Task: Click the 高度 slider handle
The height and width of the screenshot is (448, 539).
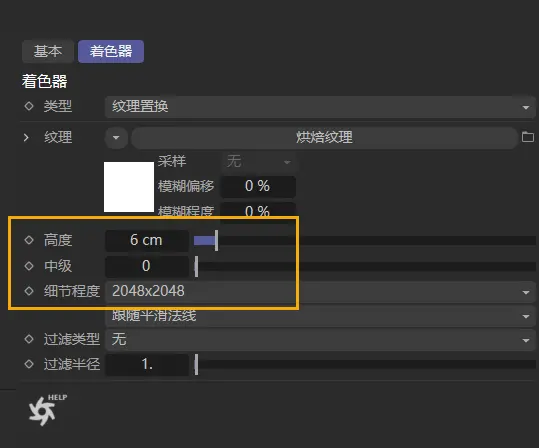Action: [x=216, y=241]
